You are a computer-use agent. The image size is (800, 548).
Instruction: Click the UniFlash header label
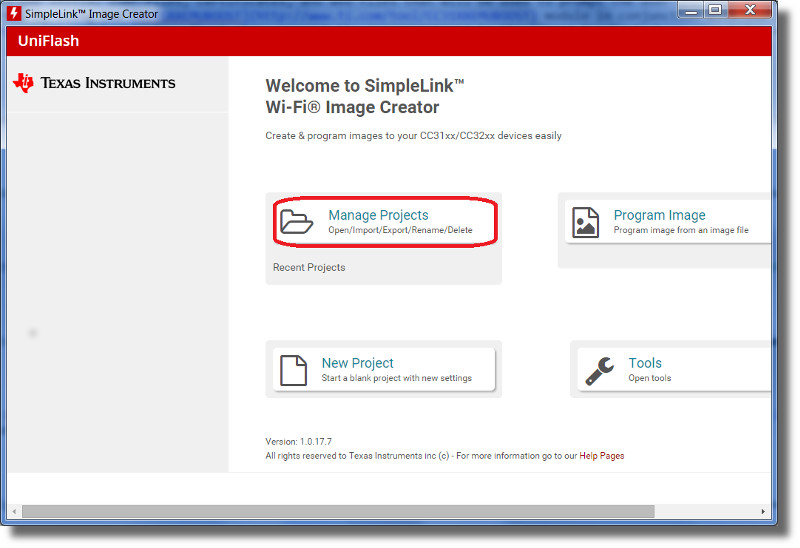point(49,41)
